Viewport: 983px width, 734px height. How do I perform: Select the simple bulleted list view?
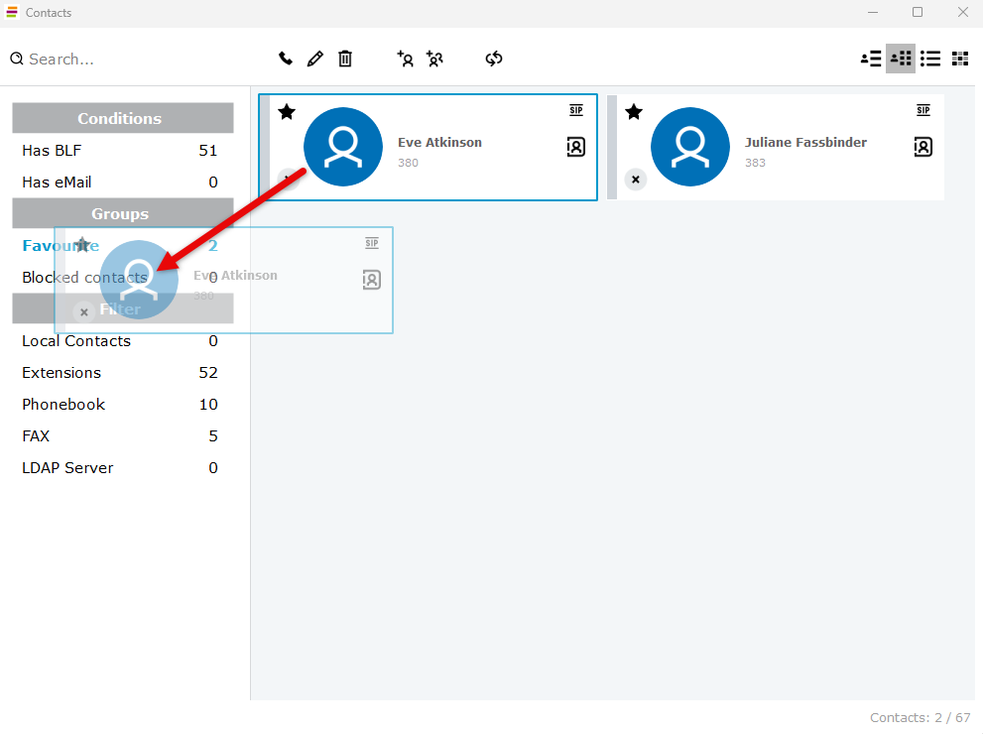930,59
